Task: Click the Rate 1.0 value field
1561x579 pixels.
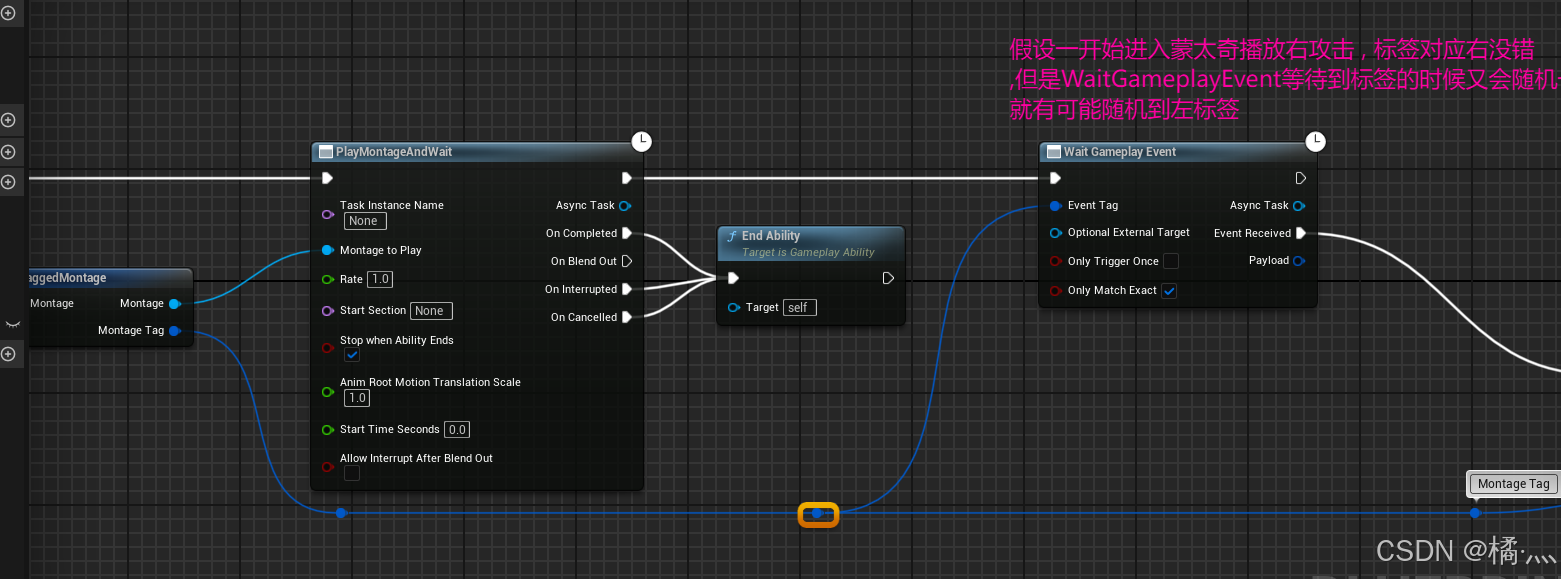Action: pyautogui.click(x=380, y=279)
